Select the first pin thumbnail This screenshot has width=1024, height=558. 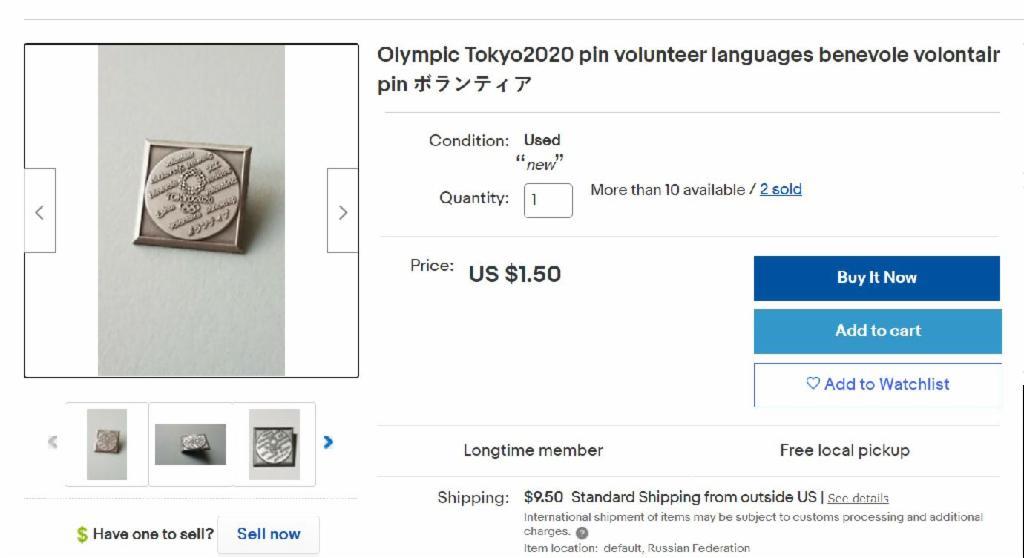click(x=107, y=444)
